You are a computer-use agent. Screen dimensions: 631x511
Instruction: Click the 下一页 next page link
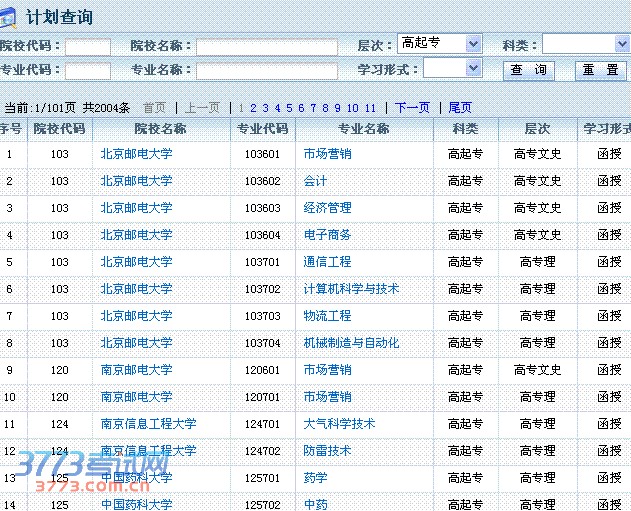412,108
